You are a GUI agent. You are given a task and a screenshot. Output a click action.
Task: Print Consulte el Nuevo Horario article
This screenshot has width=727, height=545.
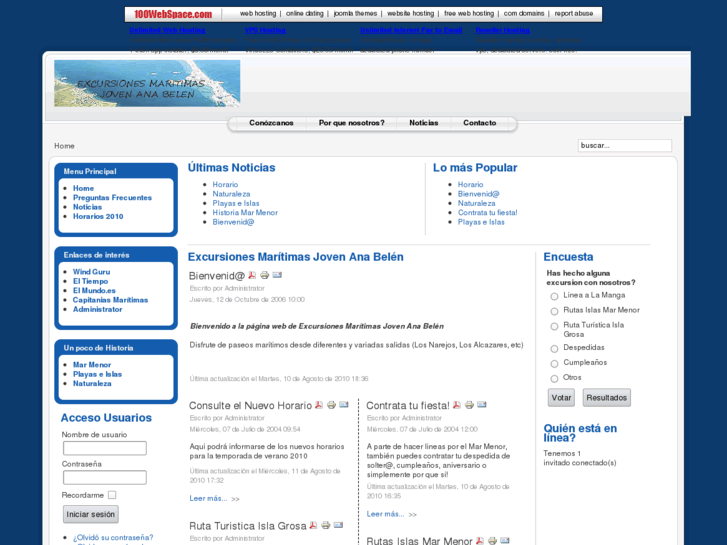331,404
